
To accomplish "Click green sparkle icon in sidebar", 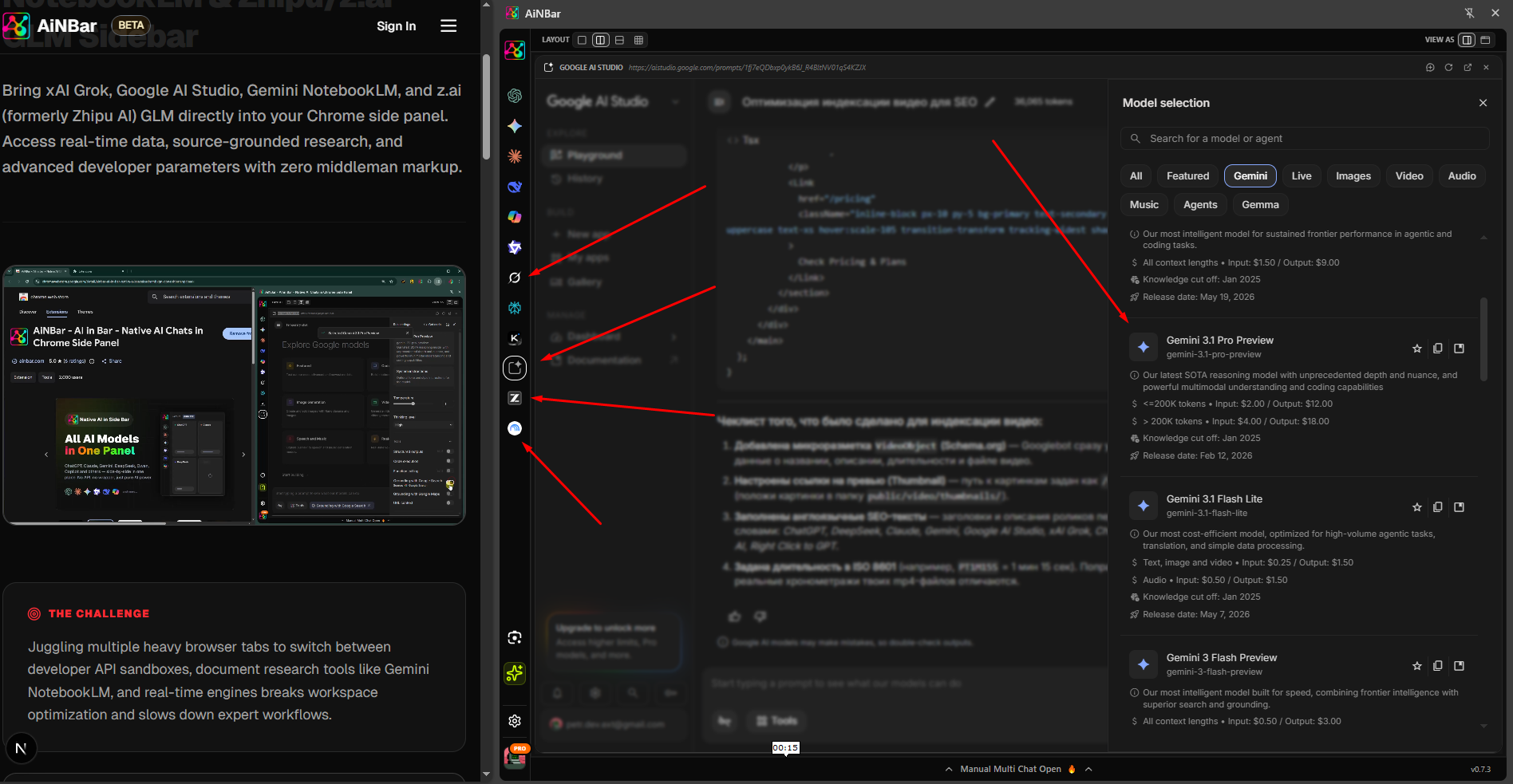I will [515, 674].
